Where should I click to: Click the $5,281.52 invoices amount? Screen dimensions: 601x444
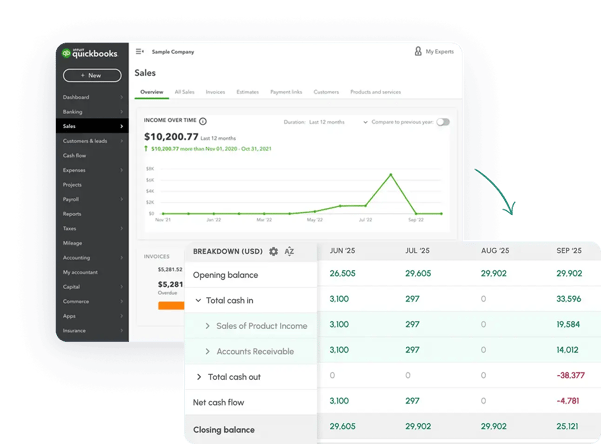(x=170, y=270)
